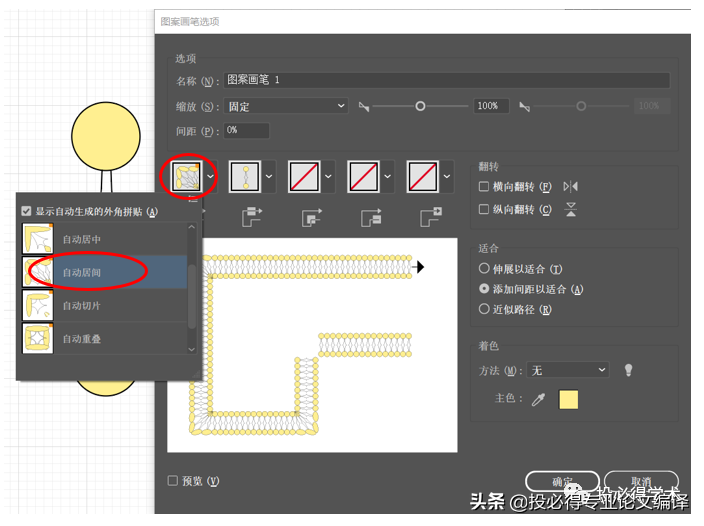The height and width of the screenshot is (526, 704).
Task: Open the outer corner tile dropdown arrow
Action: [x=210, y=176]
